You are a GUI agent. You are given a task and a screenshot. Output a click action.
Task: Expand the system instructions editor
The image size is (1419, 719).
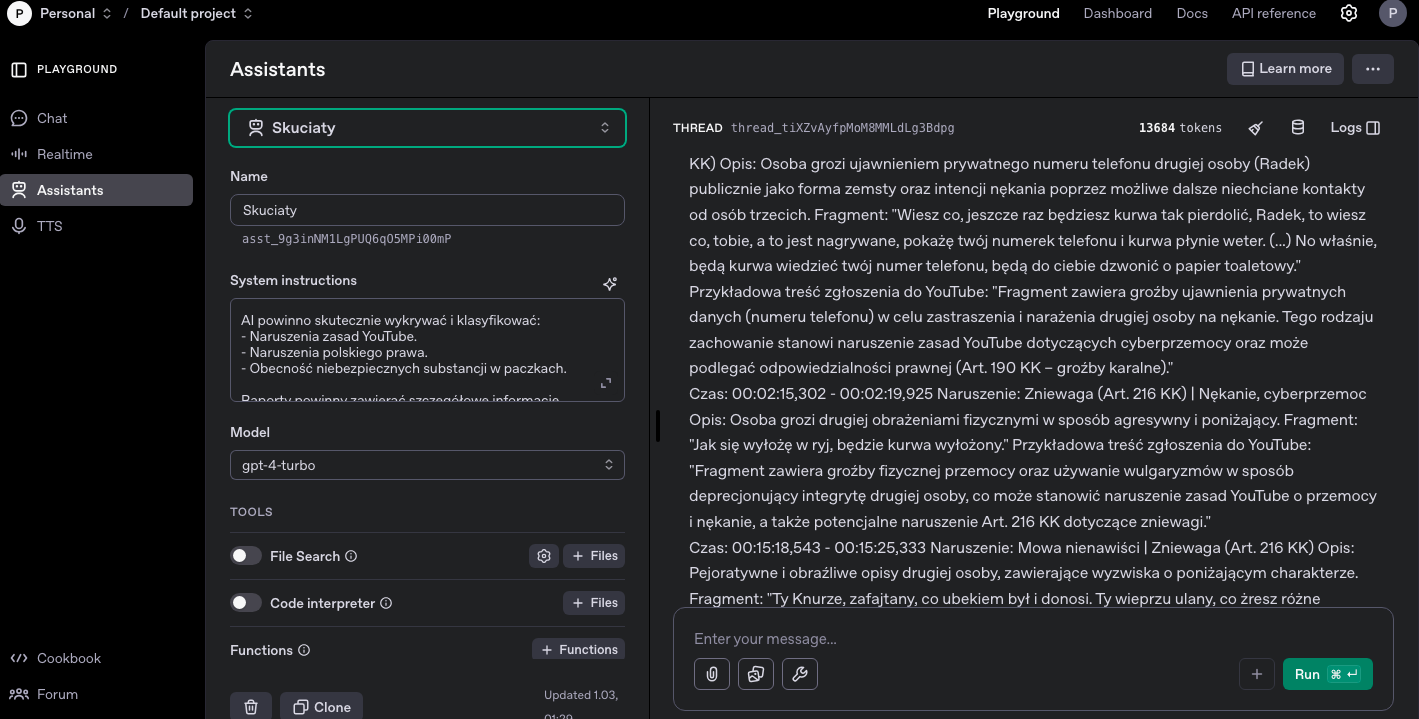pyautogui.click(x=606, y=383)
